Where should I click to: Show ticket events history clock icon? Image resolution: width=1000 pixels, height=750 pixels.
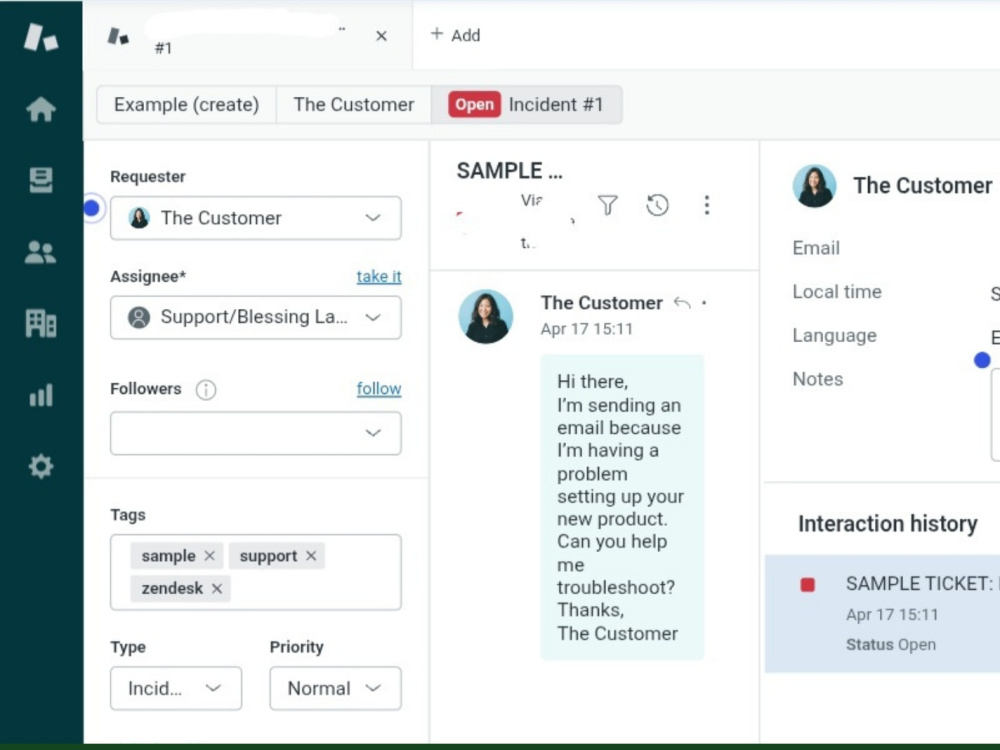(658, 205)
